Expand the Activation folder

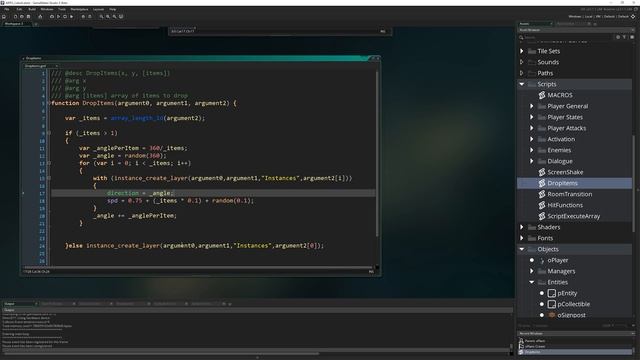click(531, 139)
